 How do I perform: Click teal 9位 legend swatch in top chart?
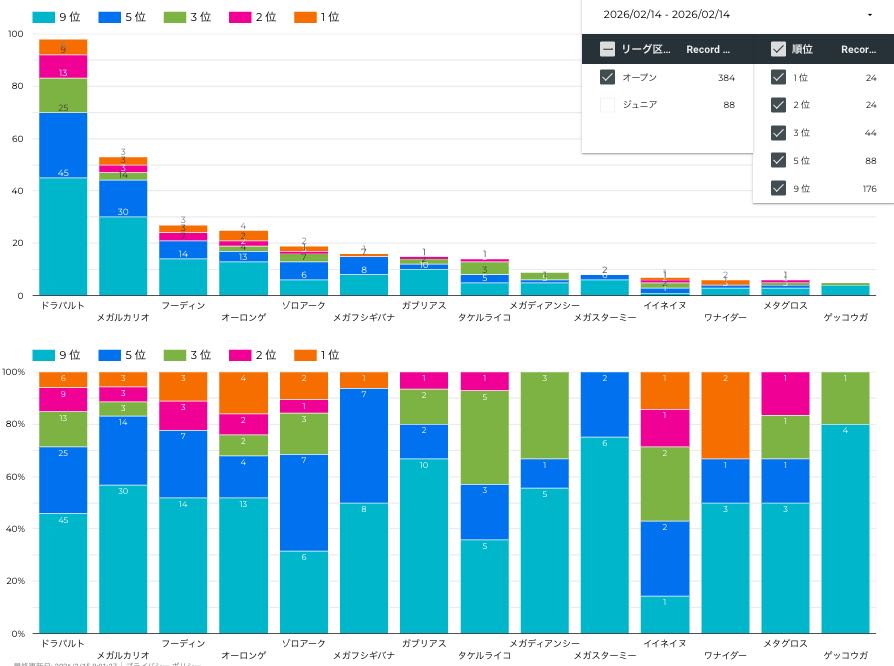[44, 17]
